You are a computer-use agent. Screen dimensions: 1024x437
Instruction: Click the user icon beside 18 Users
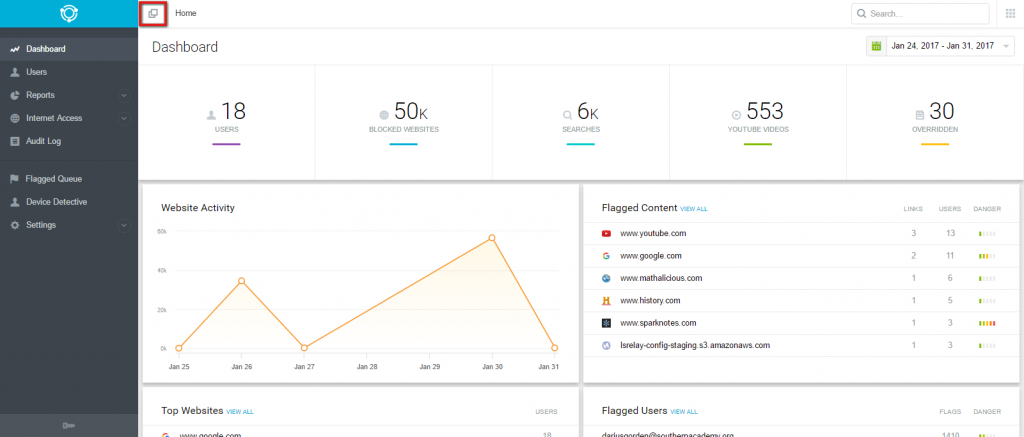pyautogui.click(x=211, y=116)
